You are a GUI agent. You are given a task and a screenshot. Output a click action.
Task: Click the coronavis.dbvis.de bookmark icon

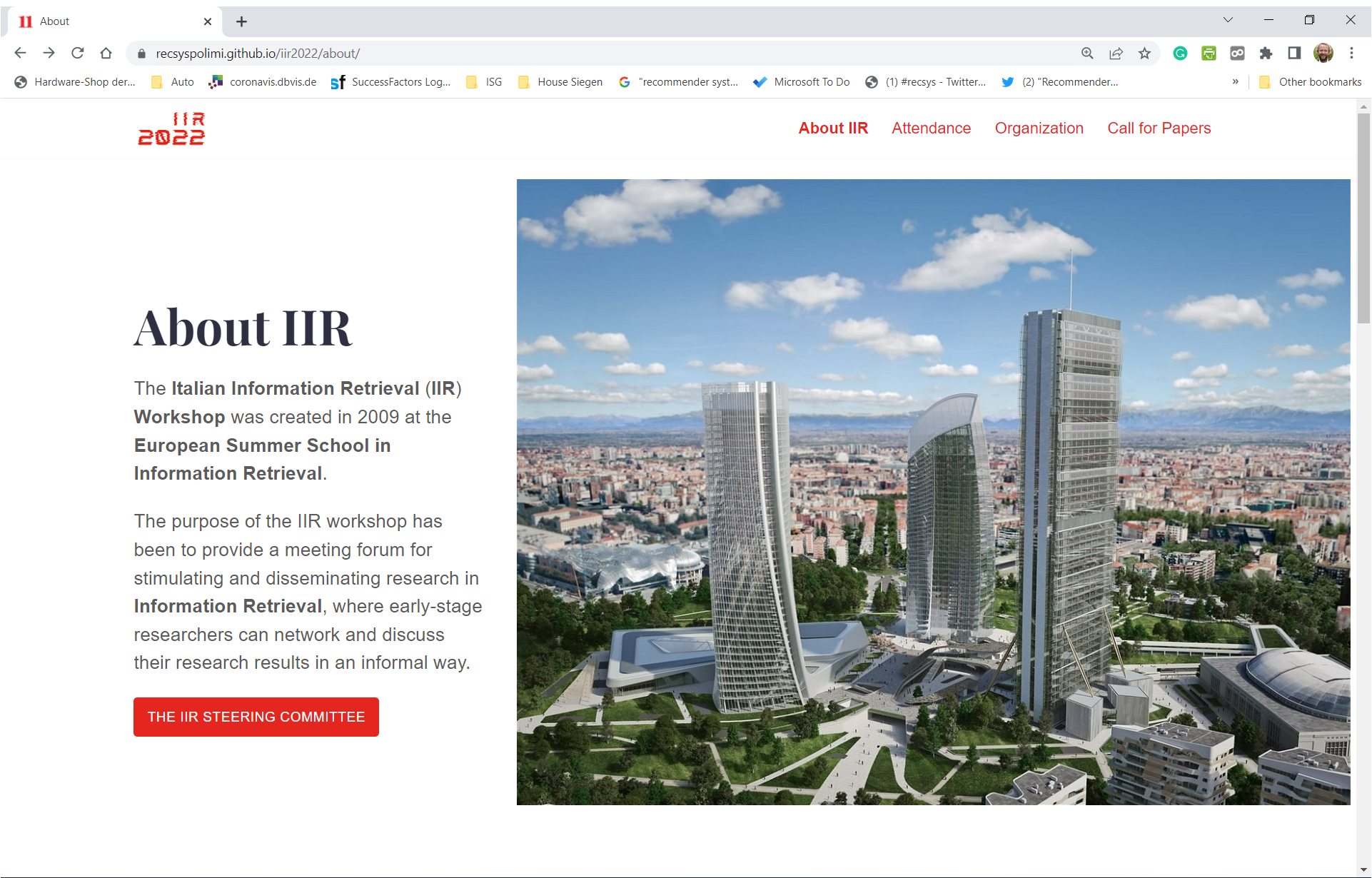(216, 82)
